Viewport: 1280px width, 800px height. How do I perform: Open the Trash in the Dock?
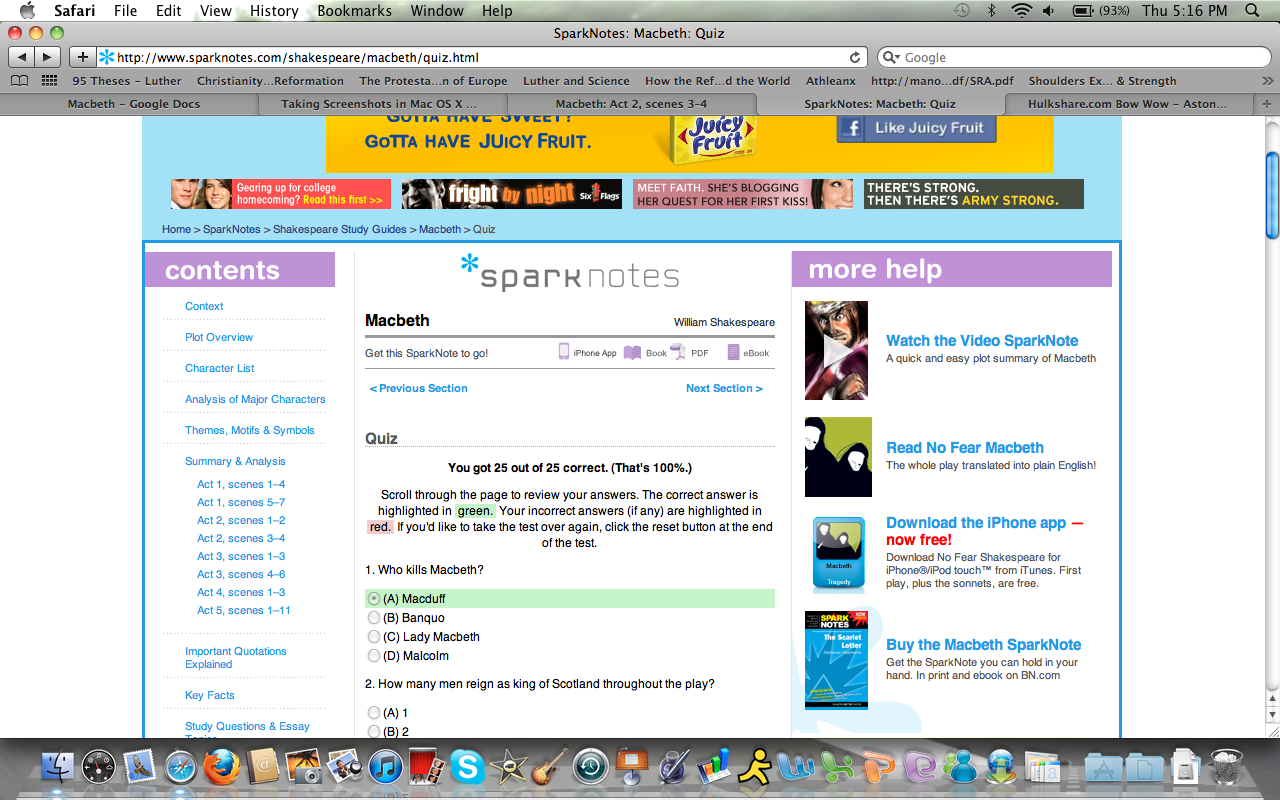1226,768
